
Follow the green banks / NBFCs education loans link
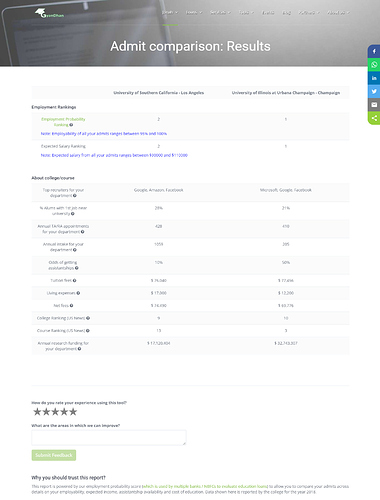tap(205, 487)
